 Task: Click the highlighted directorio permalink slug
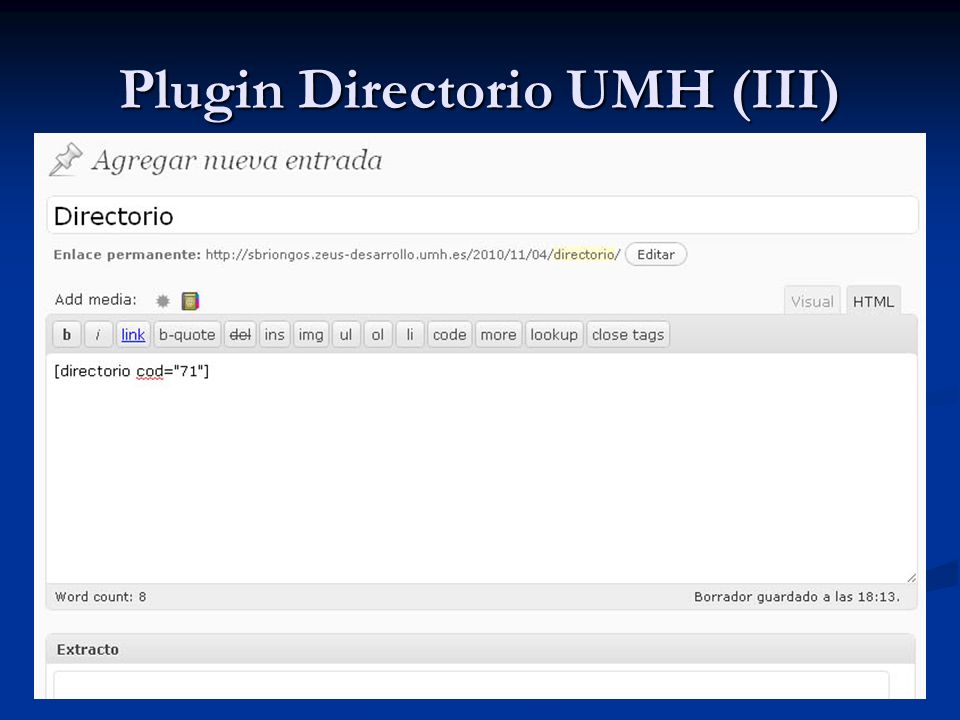coord(584,255)
